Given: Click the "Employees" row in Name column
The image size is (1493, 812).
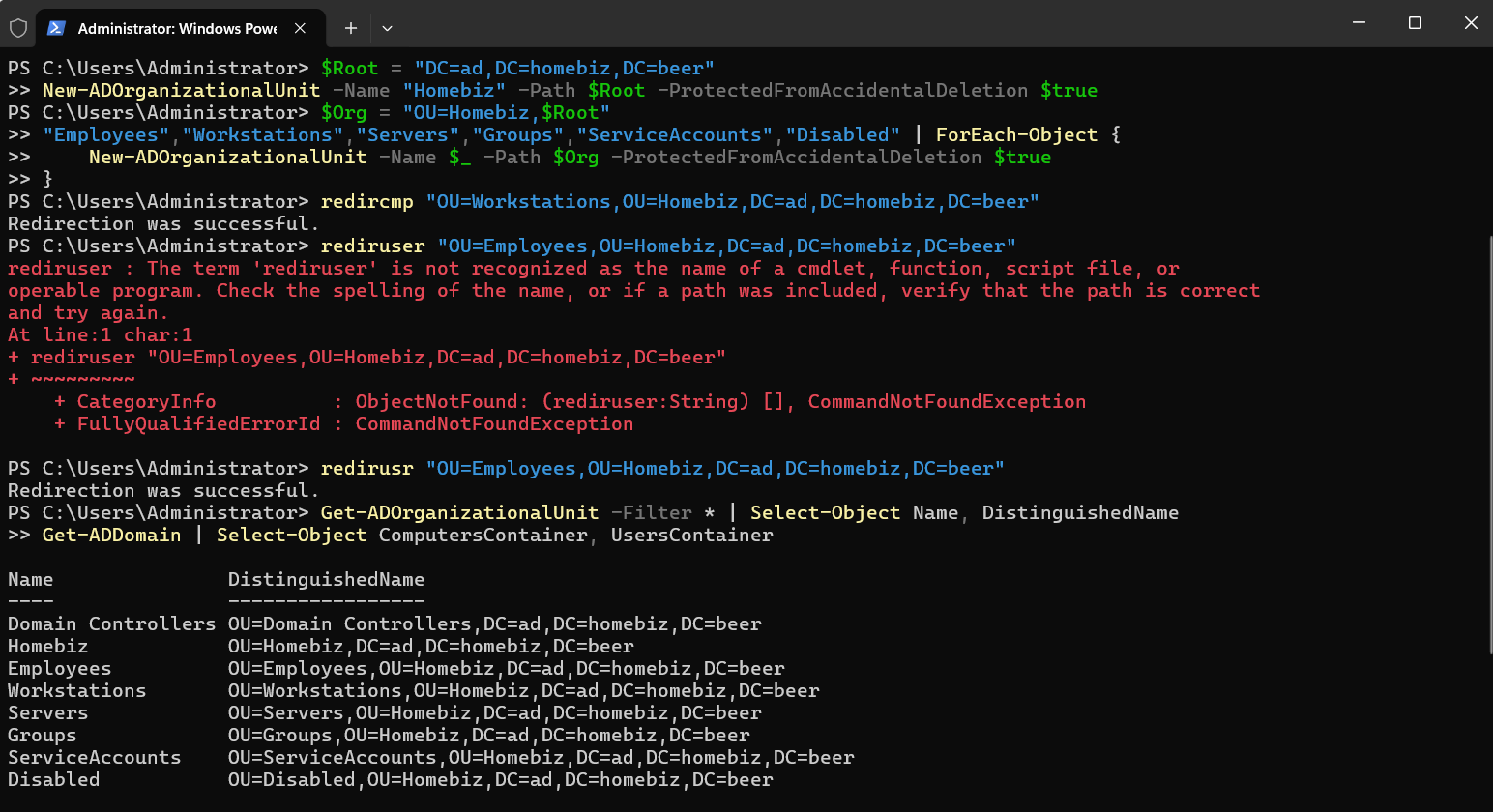Looking at the screenshot, I should pyautogui.click(x=60, y=668).
